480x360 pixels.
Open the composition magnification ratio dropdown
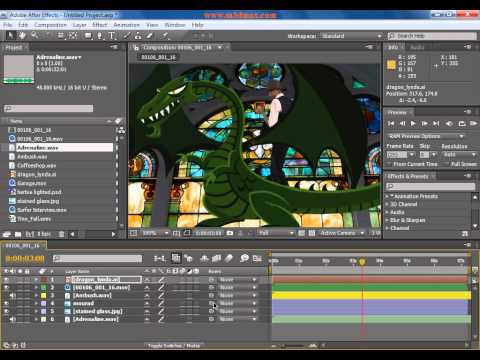click(155, 233)
